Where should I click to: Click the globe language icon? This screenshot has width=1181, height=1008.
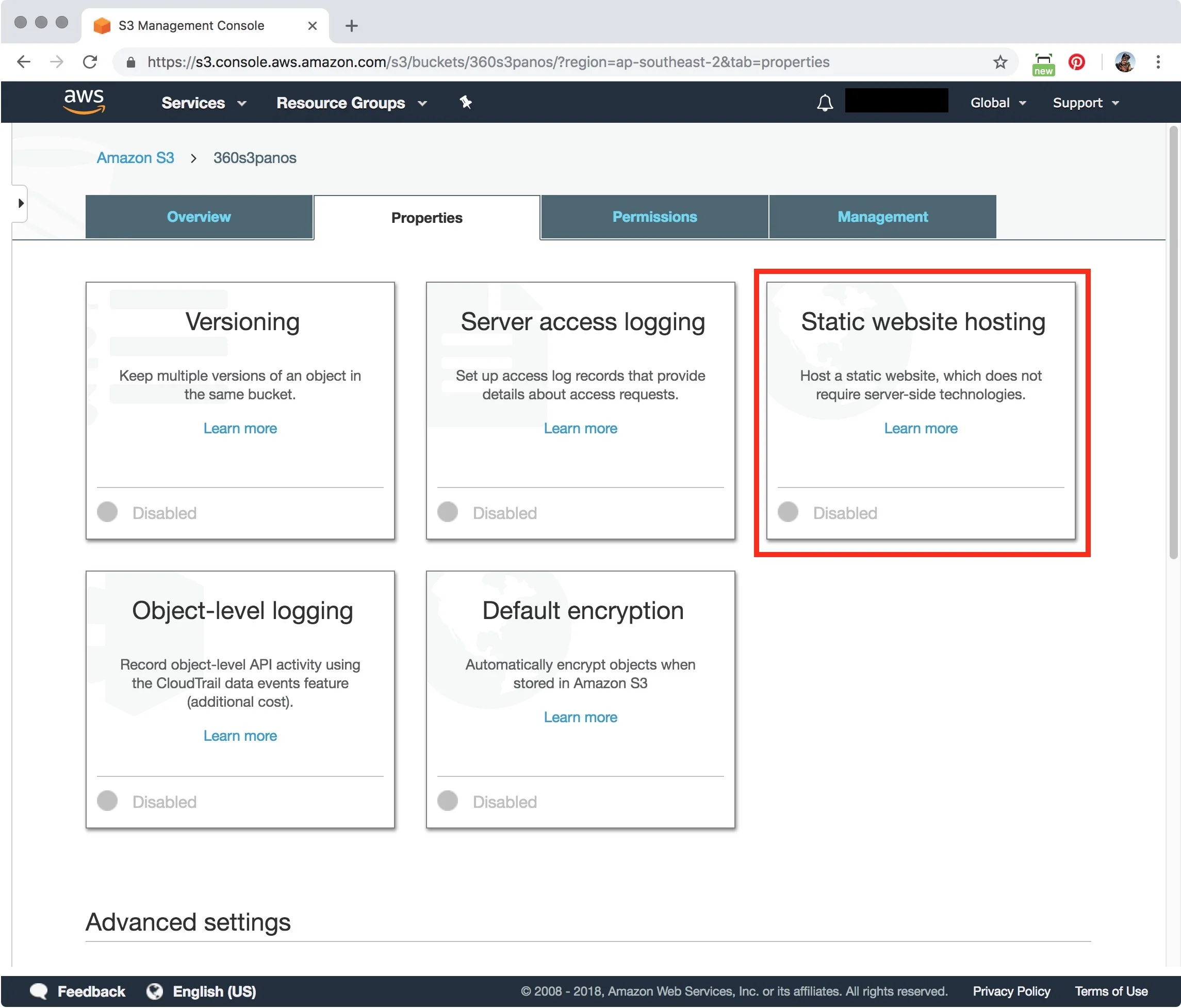point(155,991)
